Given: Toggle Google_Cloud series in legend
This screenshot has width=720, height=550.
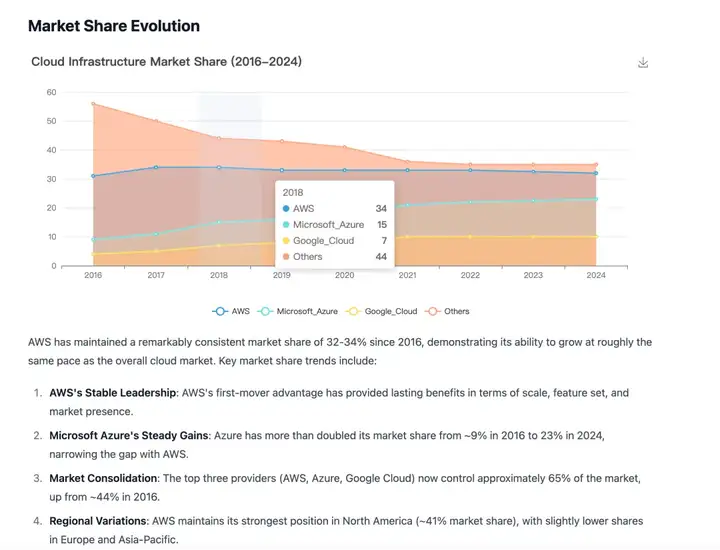Looking at the screenshot, I should click(x=382, y=311).
